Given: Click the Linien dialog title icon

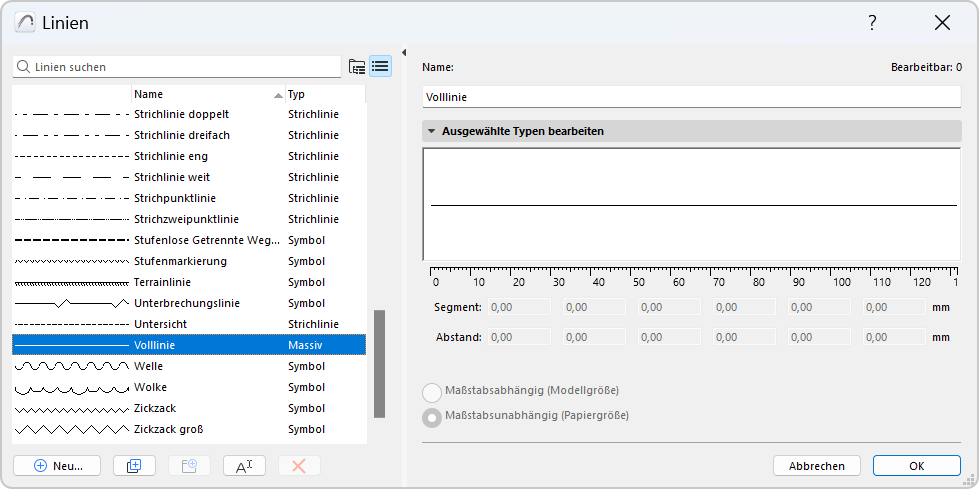Looking at the screenshot, I should click(x=24, y=23).
